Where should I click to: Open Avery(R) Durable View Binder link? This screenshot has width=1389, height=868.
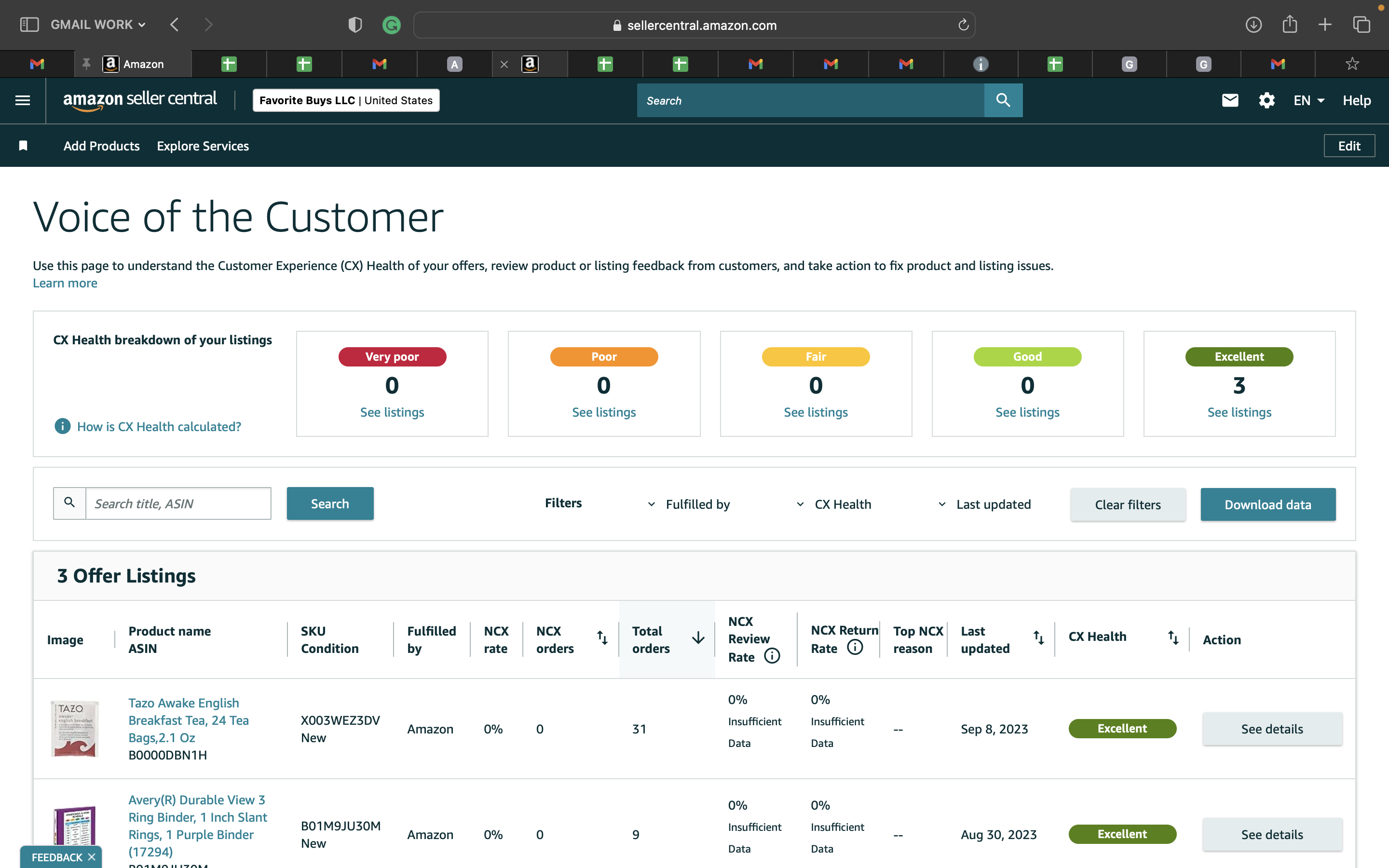coord(198,826)
